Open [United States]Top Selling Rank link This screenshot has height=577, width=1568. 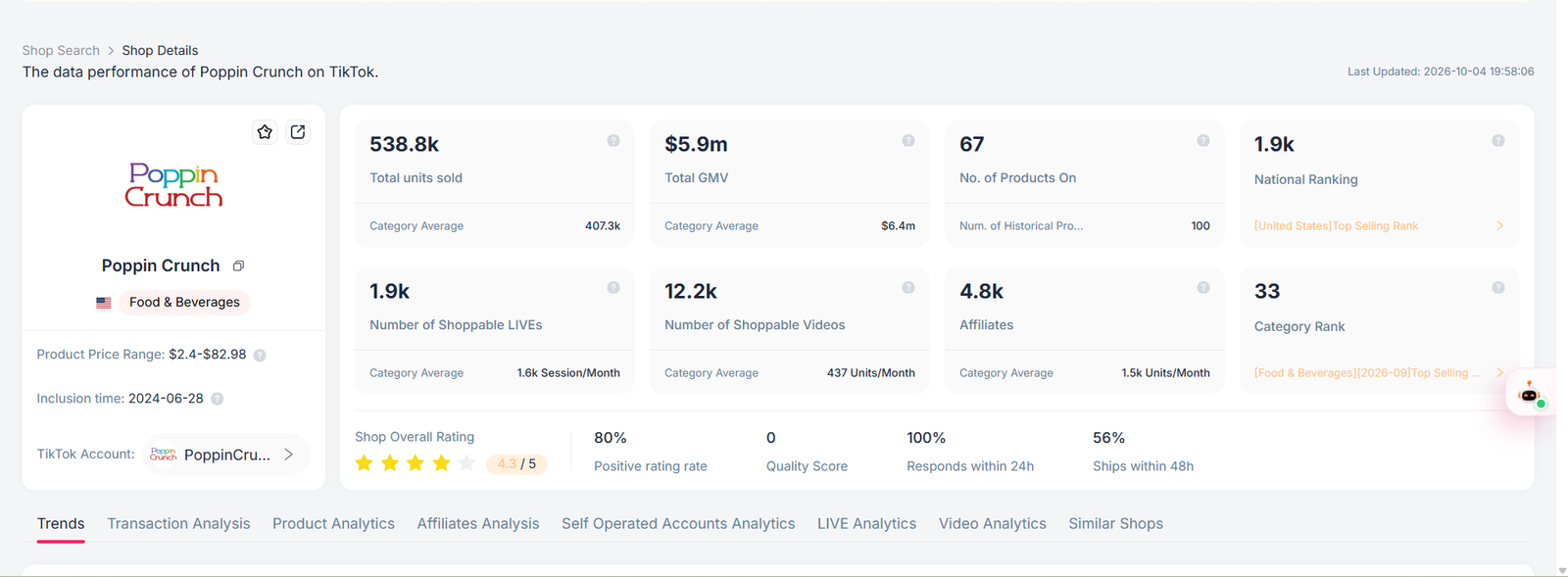click(1336, 226)
